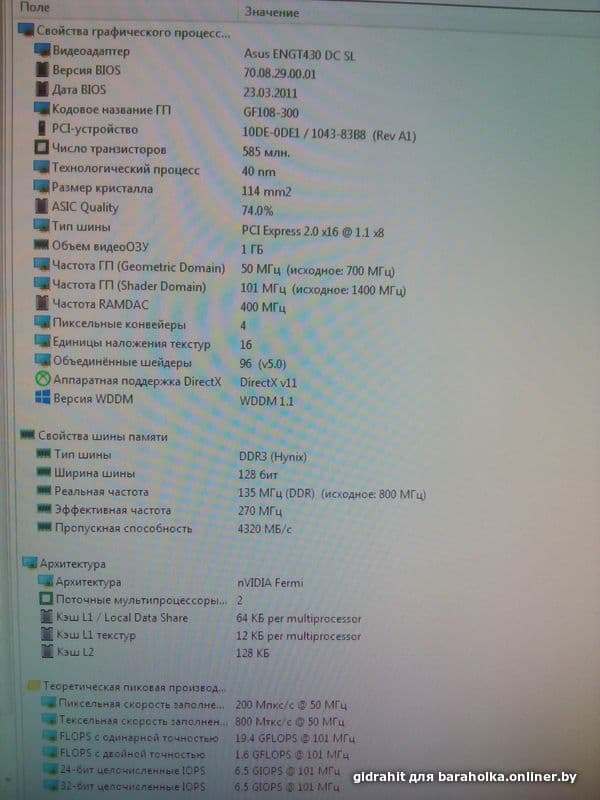
Task: Select the Свойства графического процессора group icon
Action: 26,30
